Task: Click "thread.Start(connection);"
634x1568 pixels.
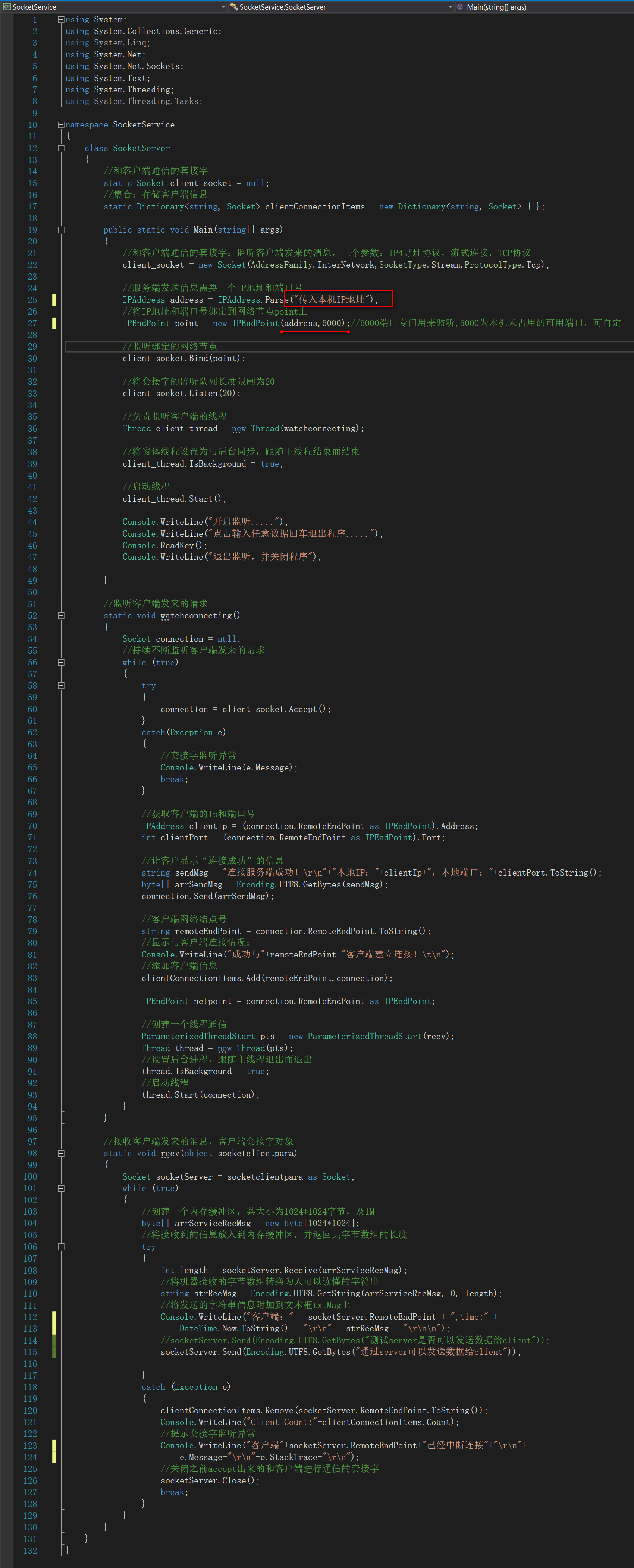Action: (201, 1094)
